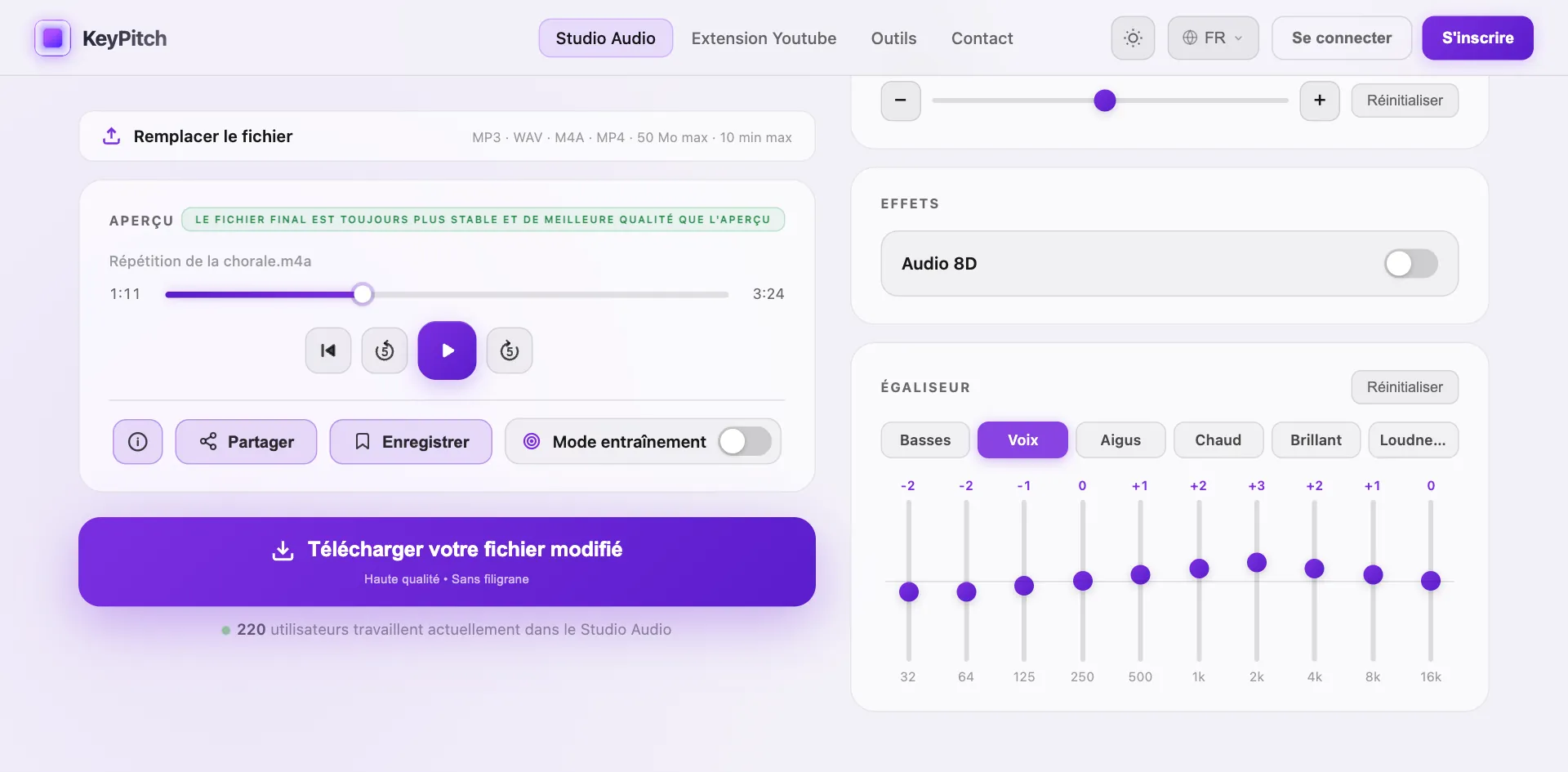Reset the equalizer with Réinitialiser
The height and width of the screenshot is (772, 1568).
(x=1405, y=387)
